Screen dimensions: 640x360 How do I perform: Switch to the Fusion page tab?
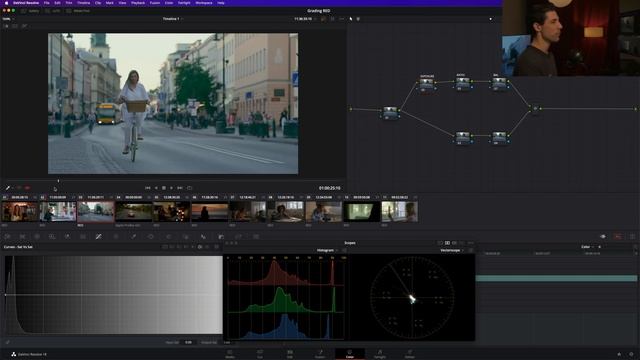[x=320, y=354]
